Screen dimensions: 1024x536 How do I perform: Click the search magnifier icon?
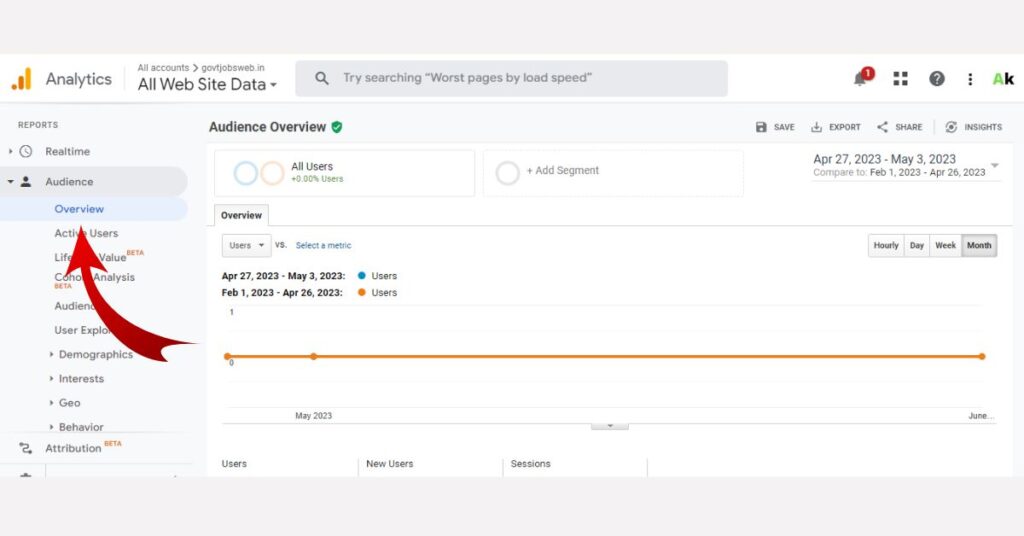pyautogui.click(x=321, y=78)
